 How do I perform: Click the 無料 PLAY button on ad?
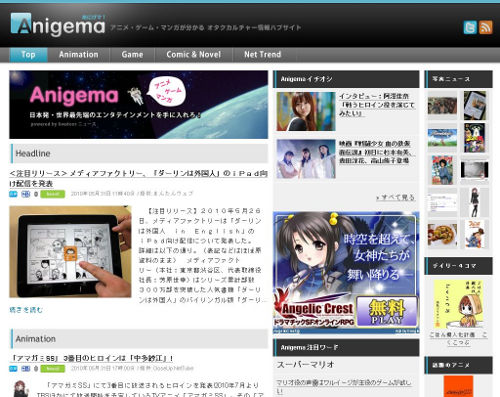387,312
